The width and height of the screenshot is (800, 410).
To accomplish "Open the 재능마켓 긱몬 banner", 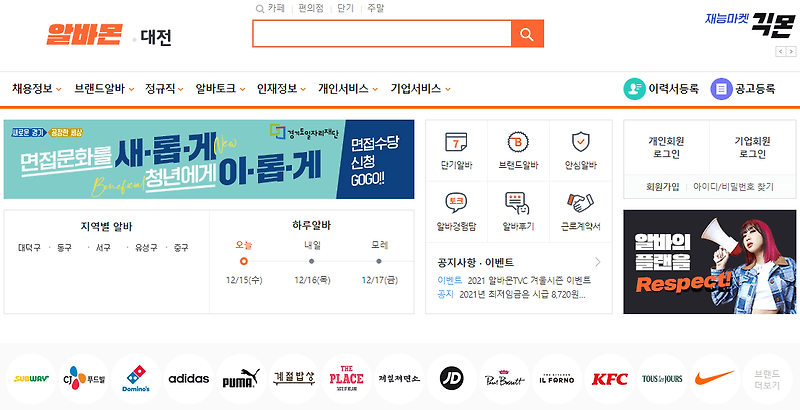I will (x=750, y=24).
